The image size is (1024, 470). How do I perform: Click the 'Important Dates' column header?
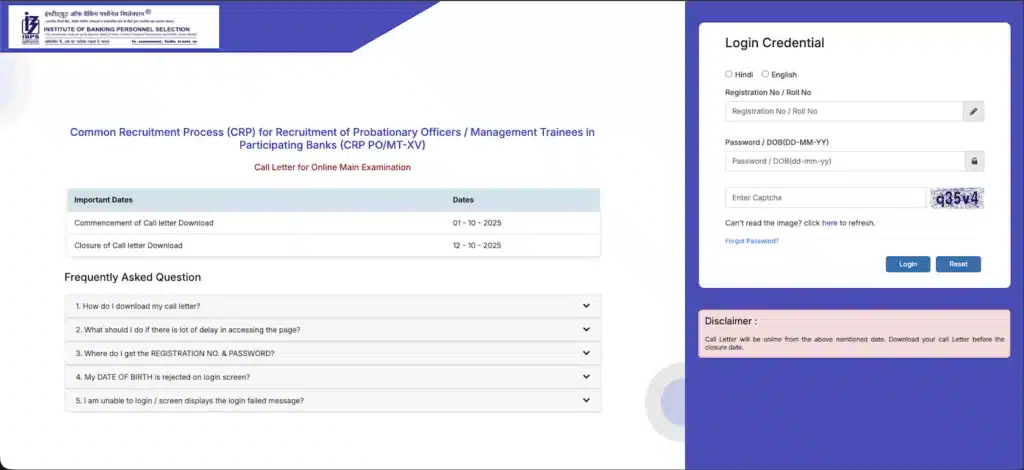103,200
